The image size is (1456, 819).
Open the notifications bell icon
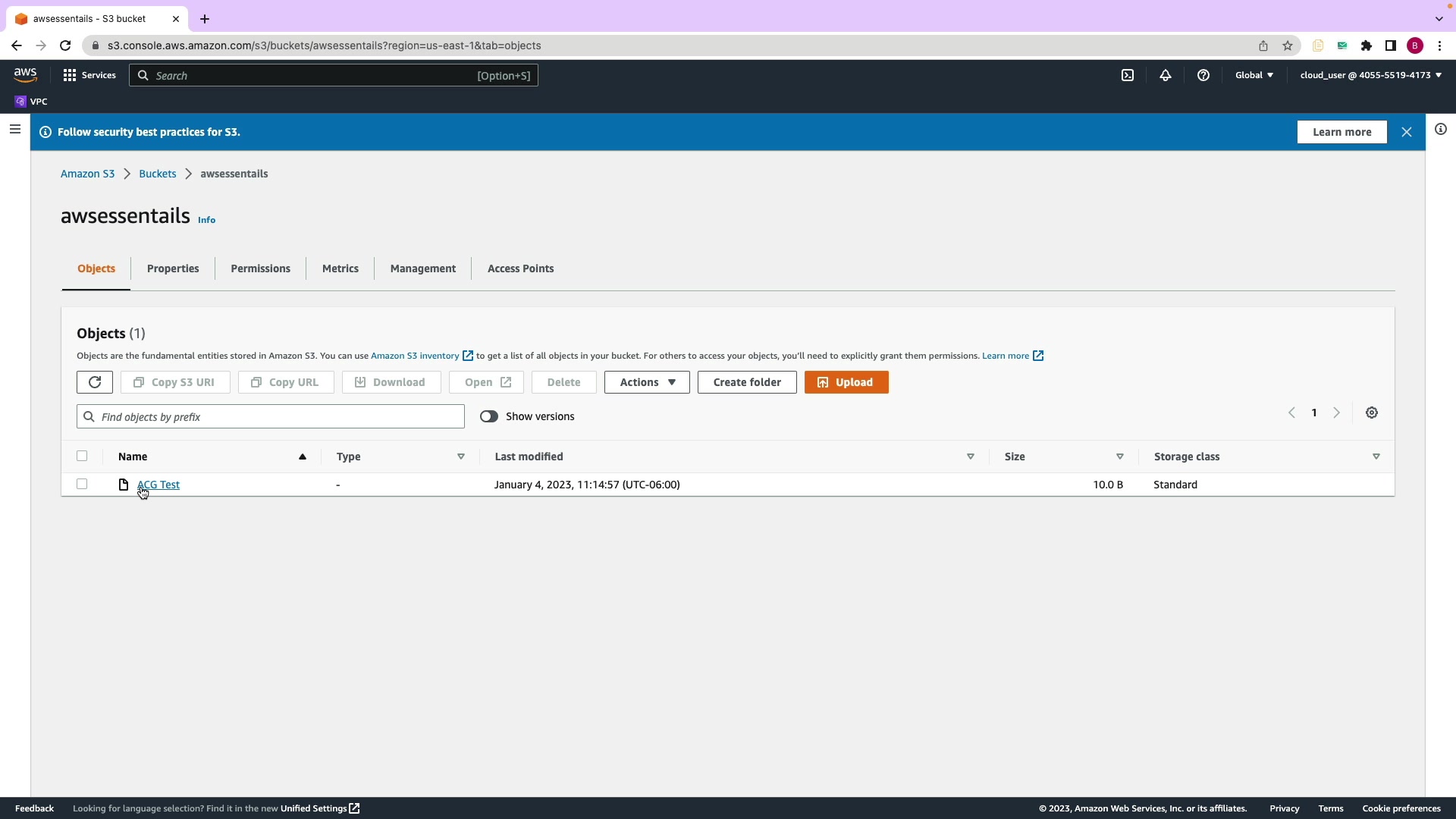(x=1166, y=75)
